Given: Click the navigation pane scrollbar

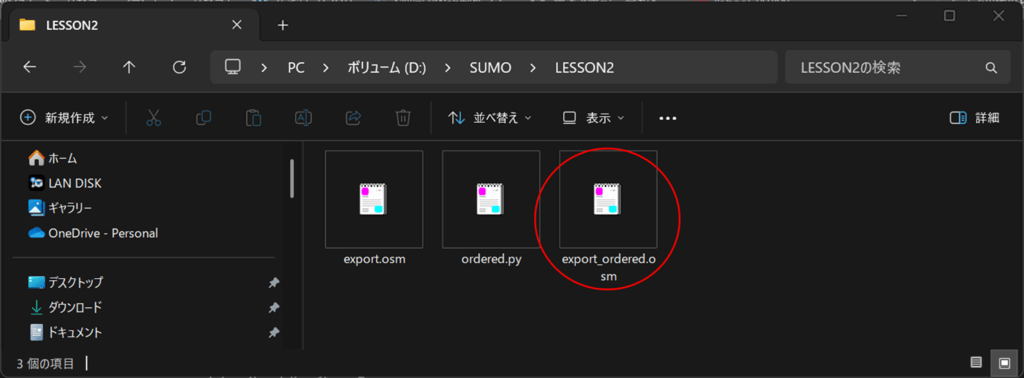Looking at the screenshot, I should (x=292, y=178).
